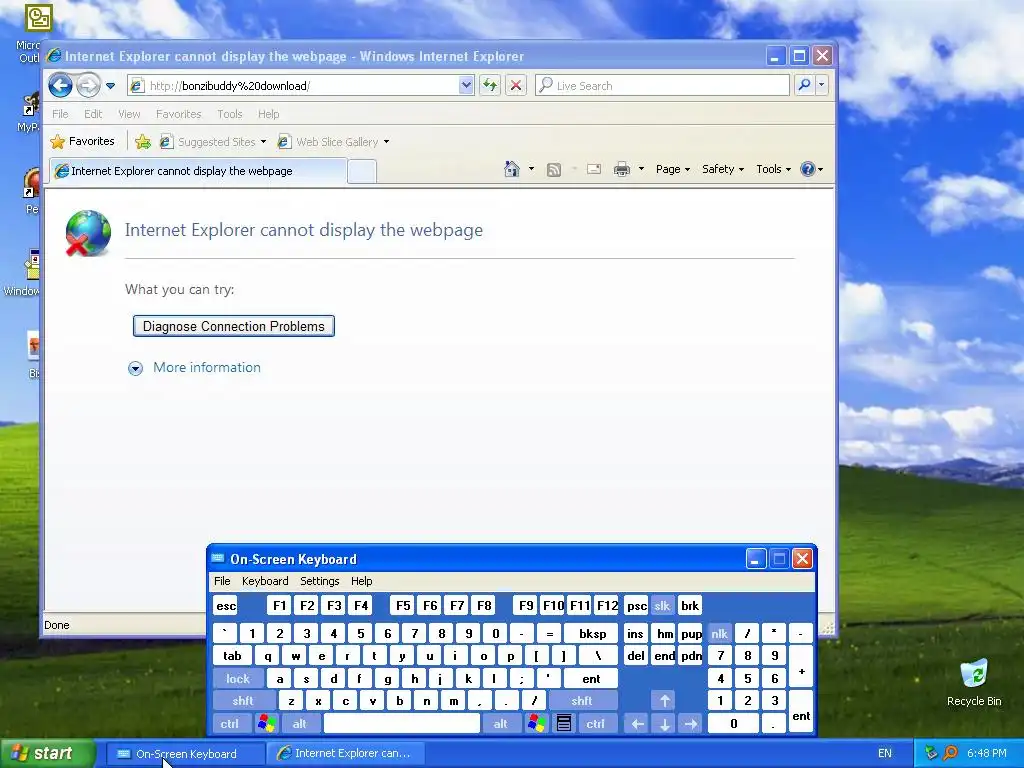
Task: Click the space bar key
Action: (402, 724)
